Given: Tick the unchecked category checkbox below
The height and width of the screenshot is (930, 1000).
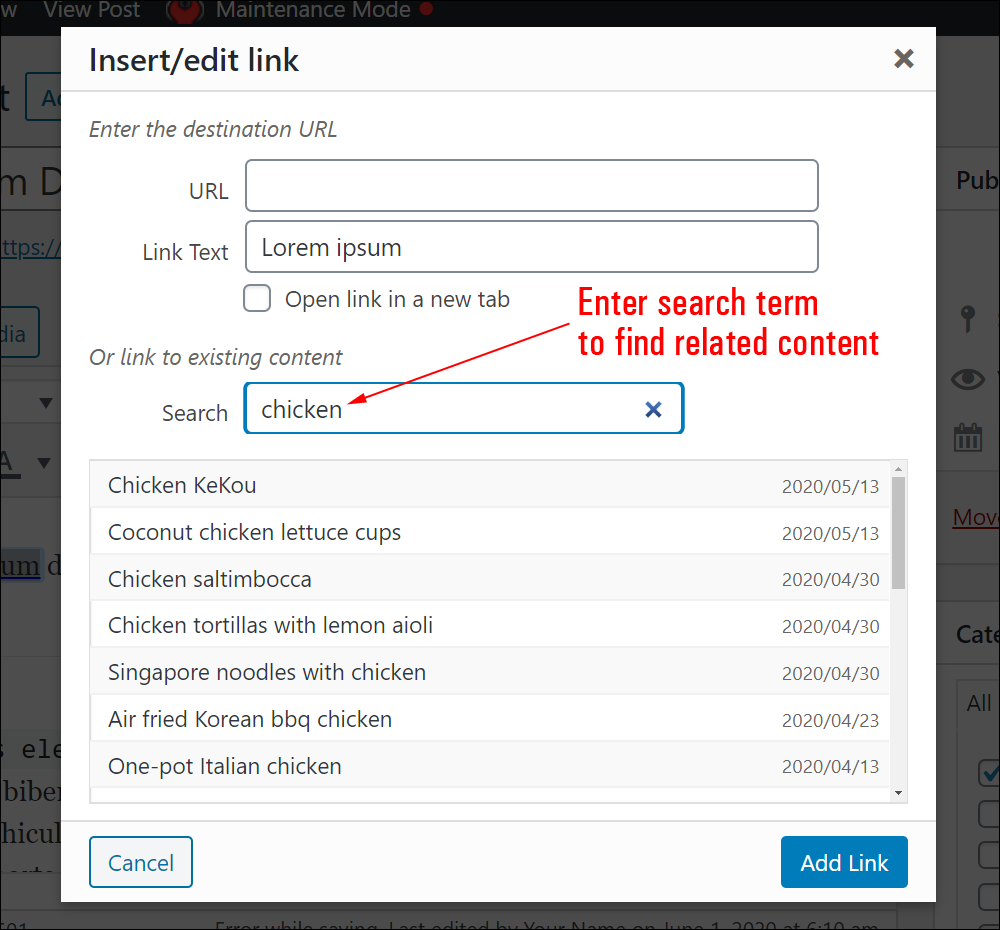Looking at the screenshot, I should click(989, 814).
